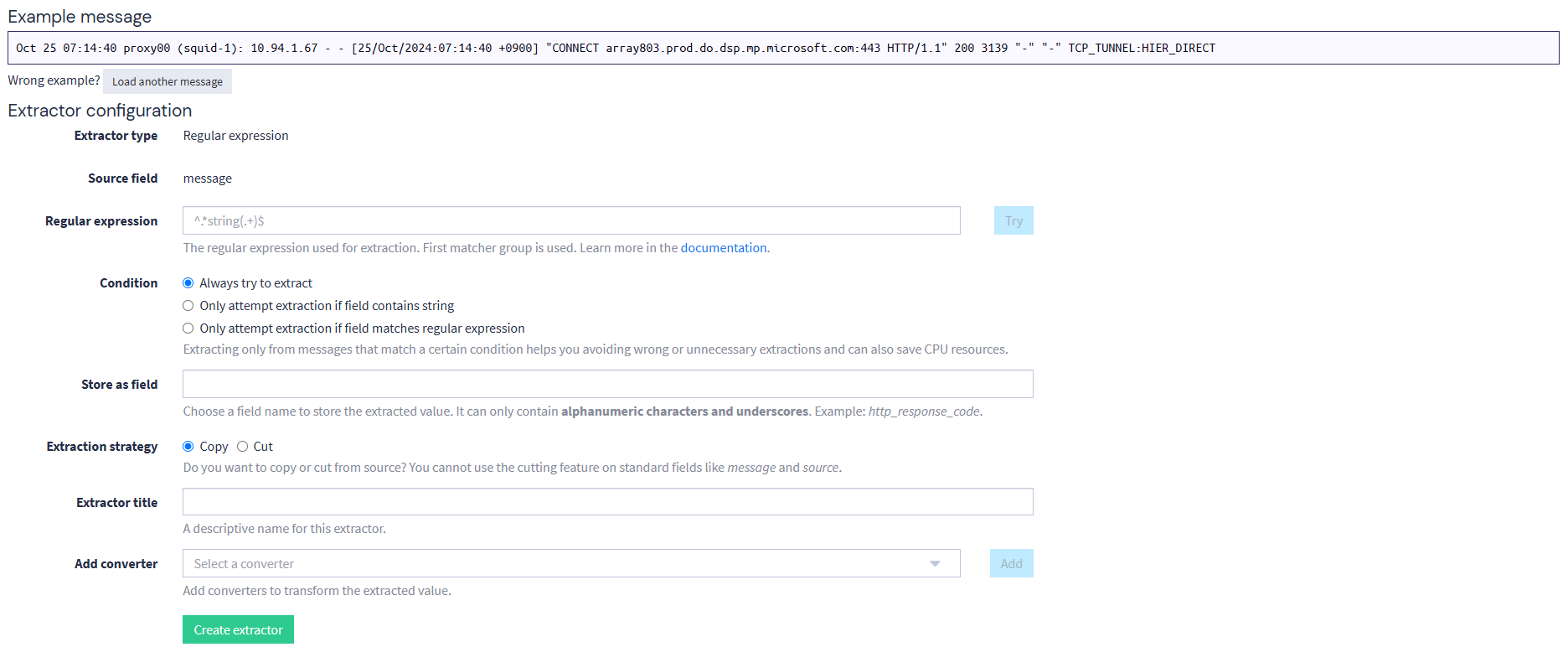The height and width of the screenshot is (647, 1568).
Task: Click the 'Load another message' button
Action: point(168,81)
